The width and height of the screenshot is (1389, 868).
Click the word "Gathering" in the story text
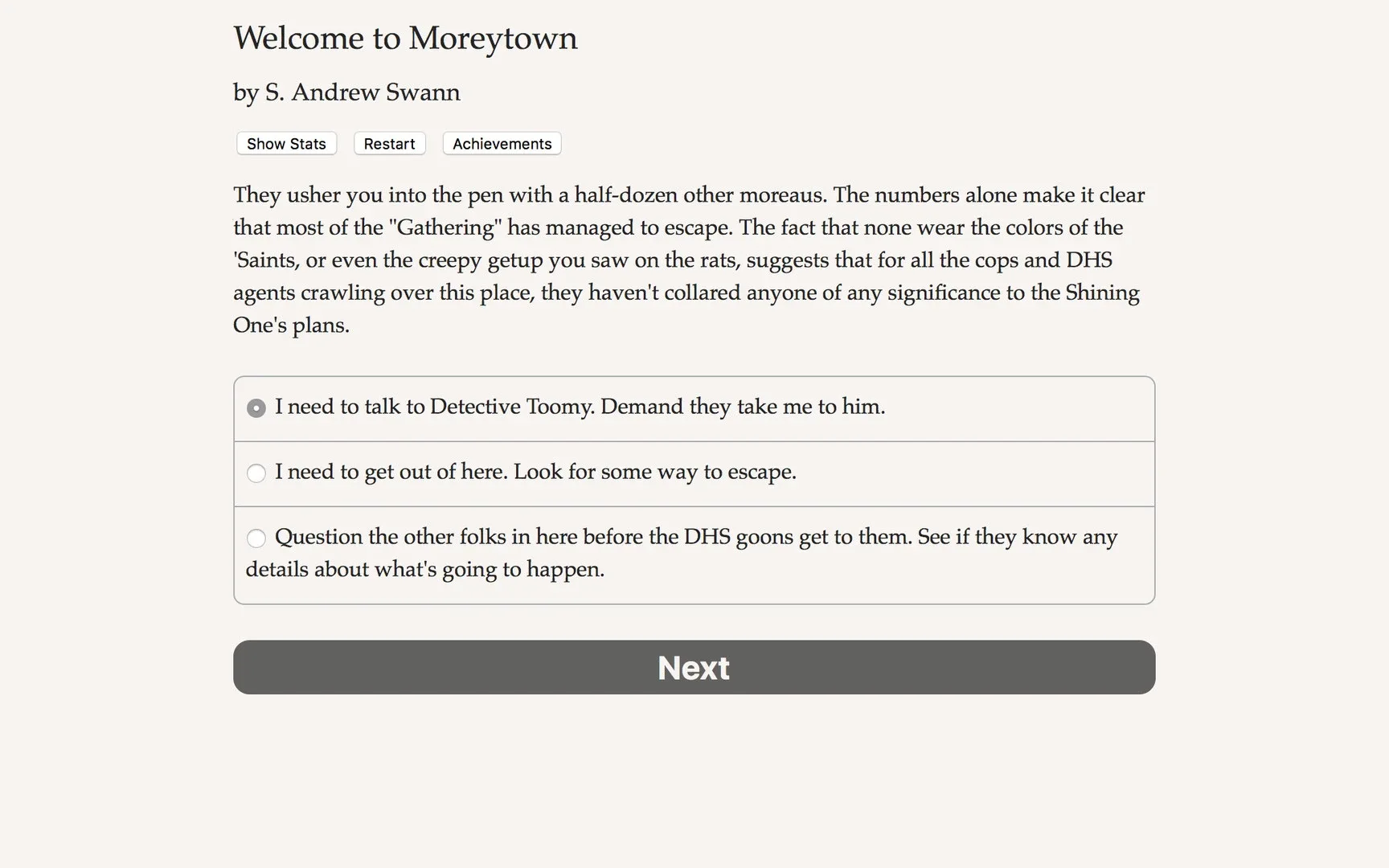click(x=445, y=227)
